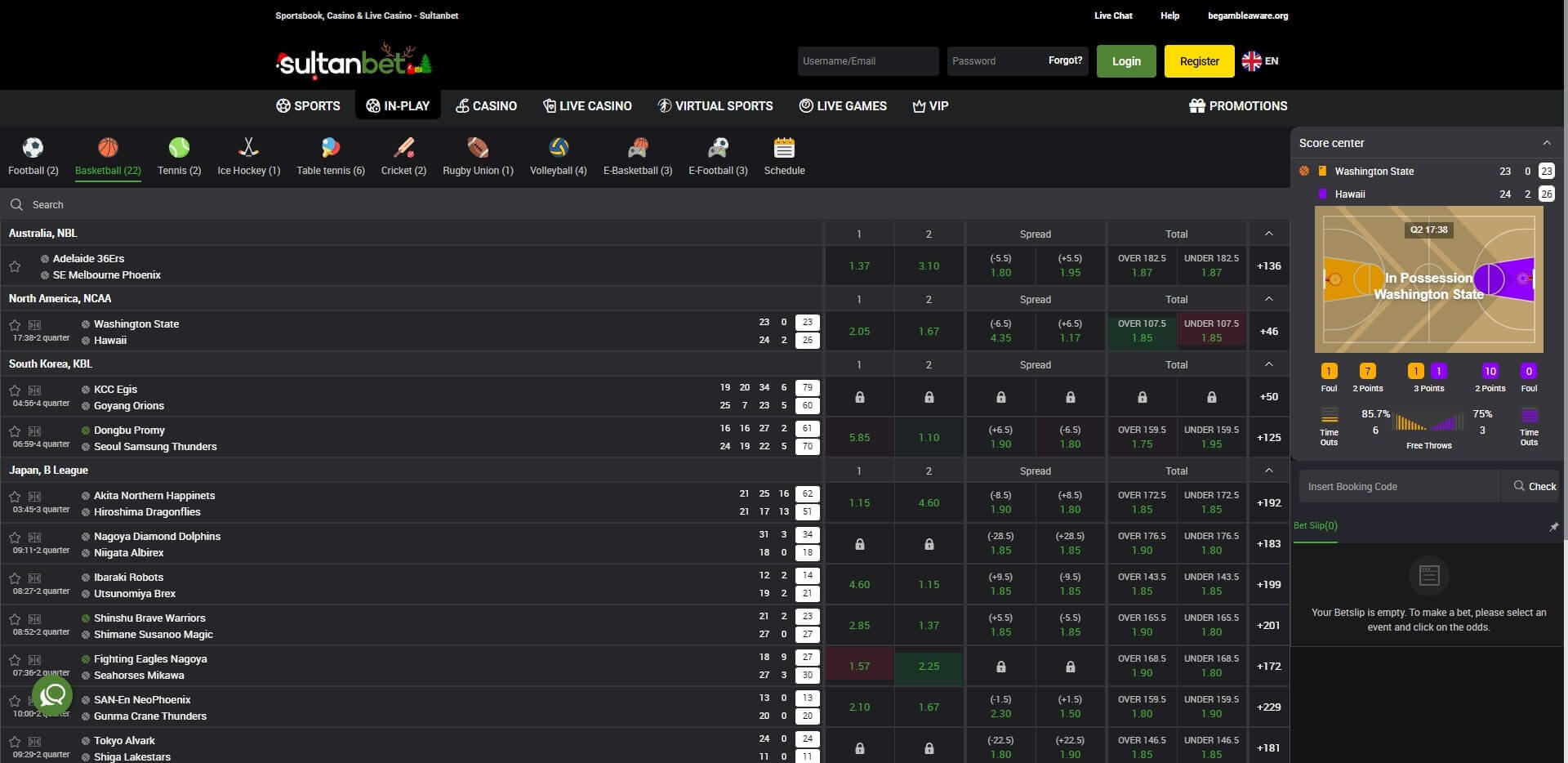The height and width of the screenshot is (763, 1568).
Task: Star the KCC Egis vs Goyang Orions match
Action: coord(15,390)
